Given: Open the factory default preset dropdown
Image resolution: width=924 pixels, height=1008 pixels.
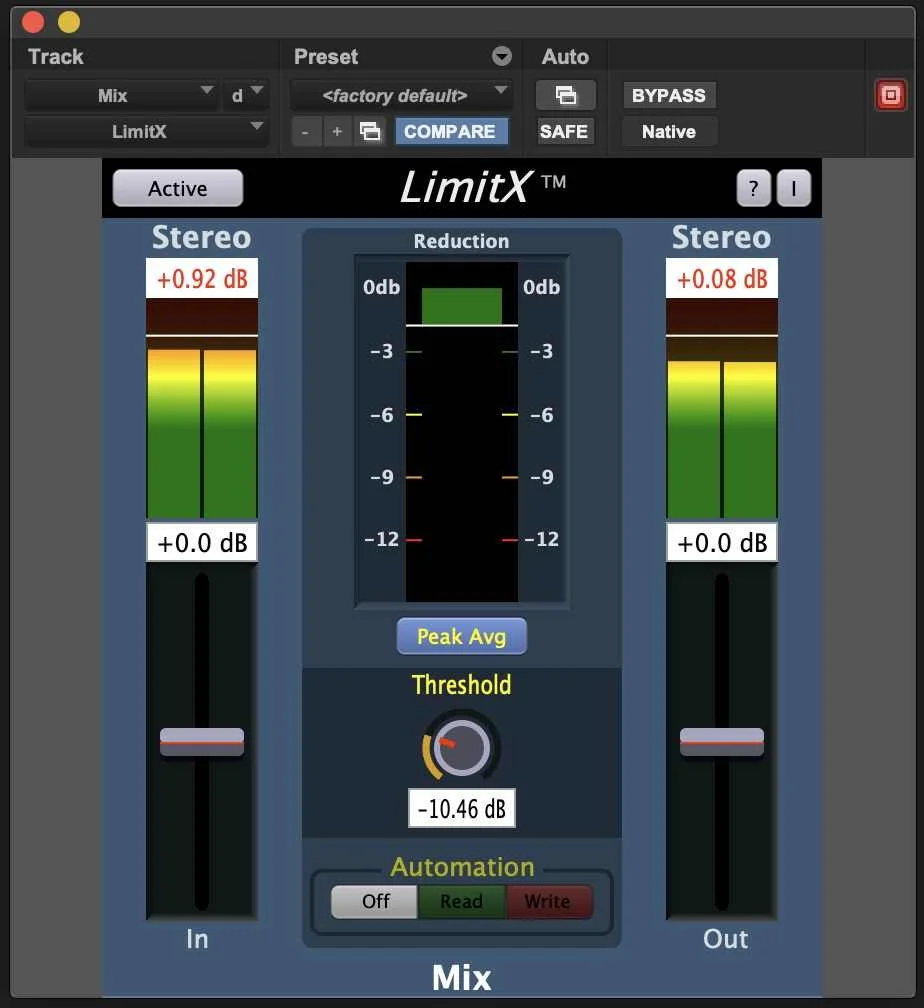Looking at the screenshot, I should click(401, 95).
